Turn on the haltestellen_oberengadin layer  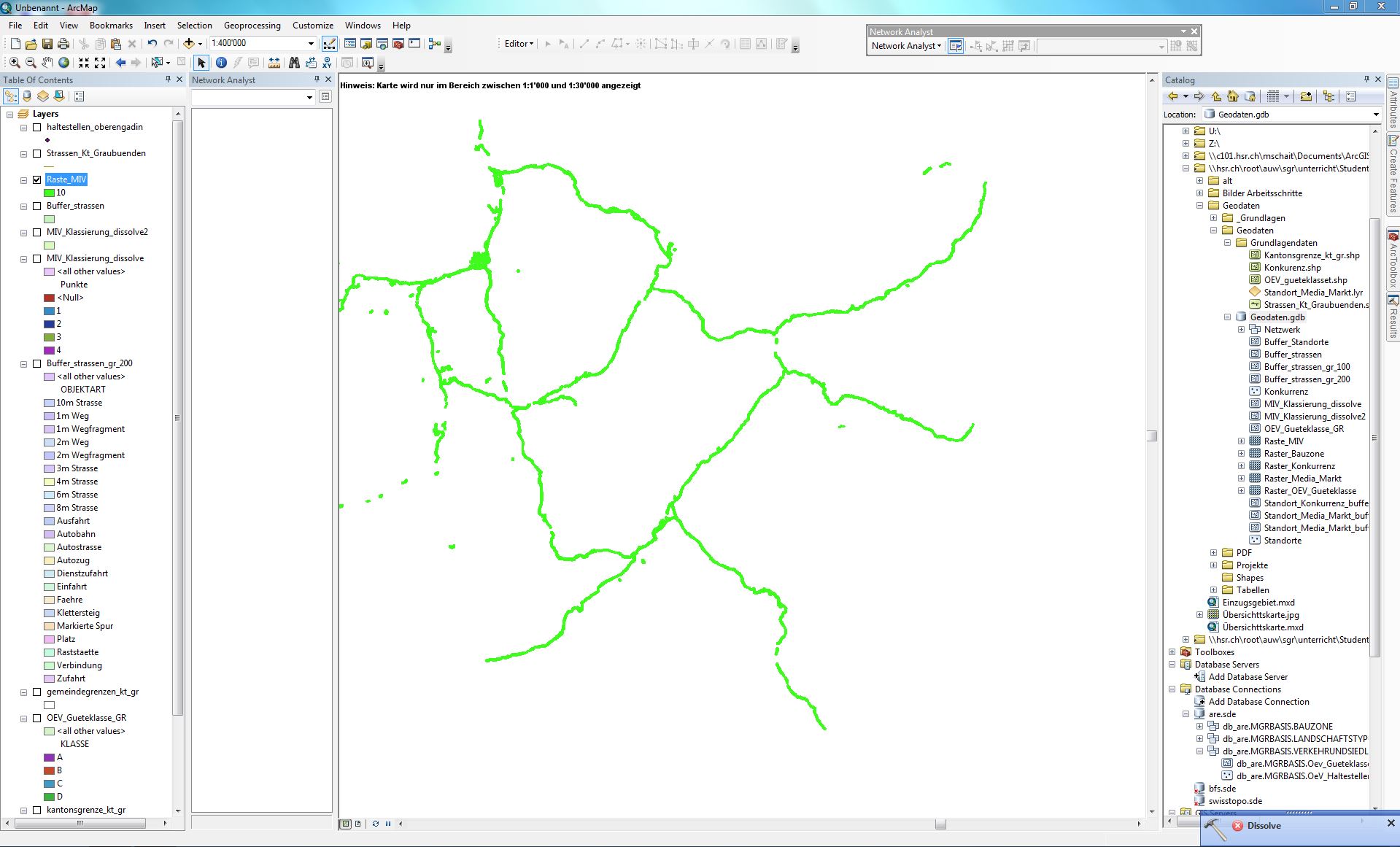click(37, 127)
